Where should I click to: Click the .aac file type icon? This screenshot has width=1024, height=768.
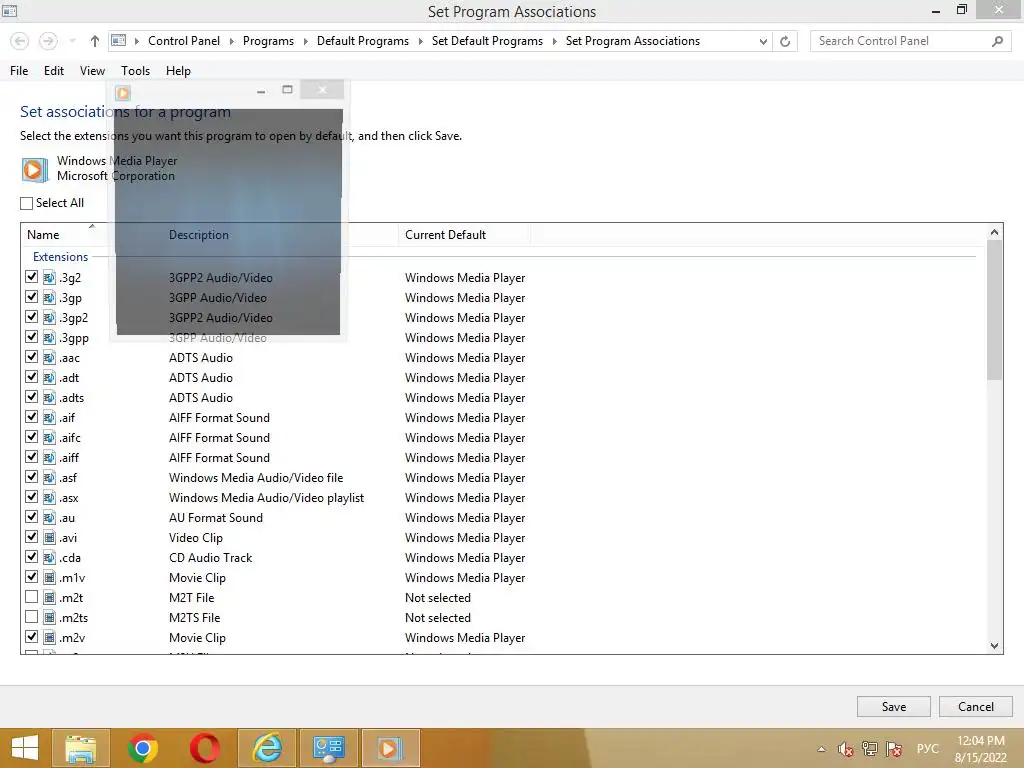pyautogui.click(x=49, y=358)
